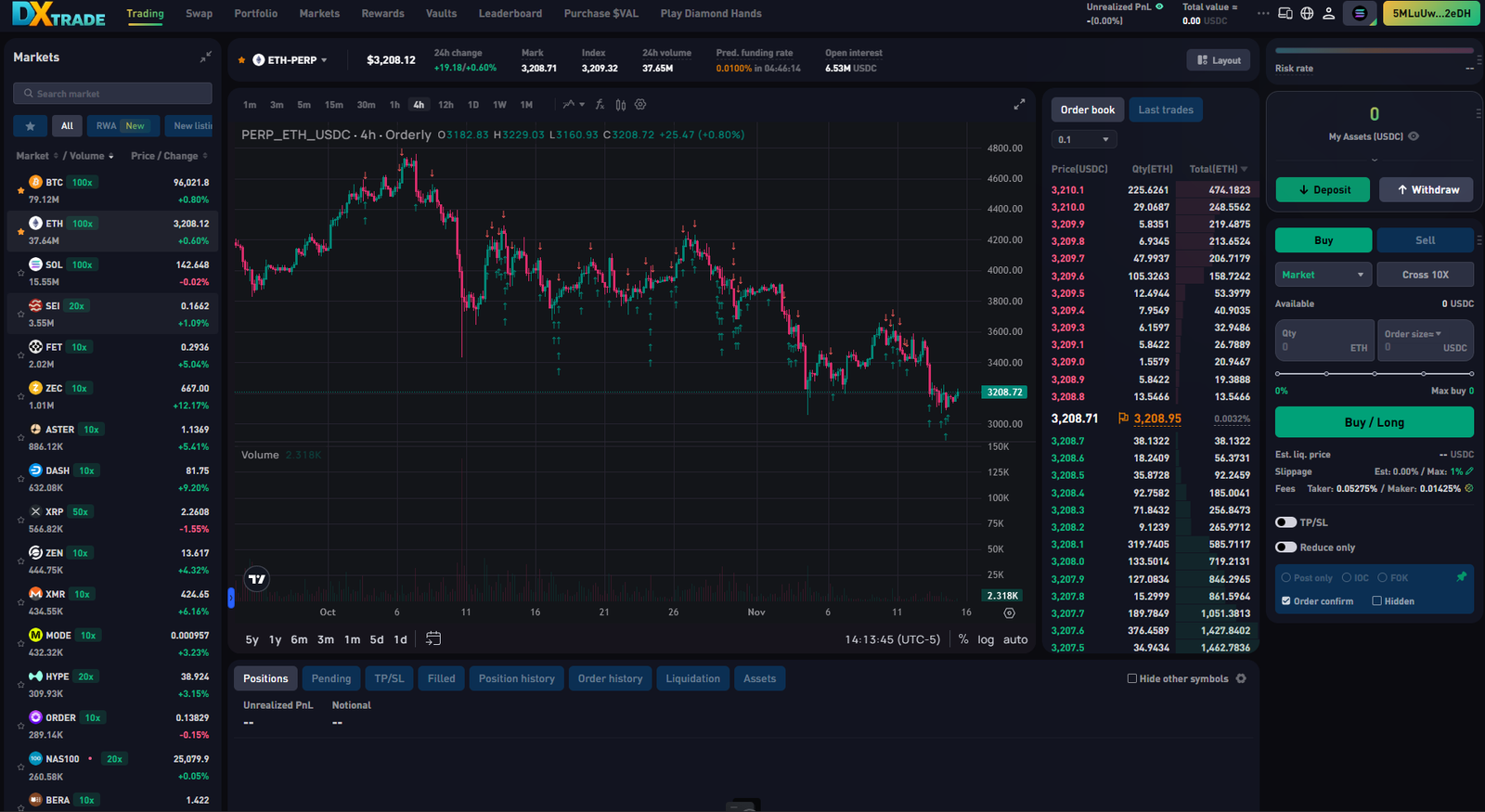Click the Buy / Long button

click(x=1375, y=422)
